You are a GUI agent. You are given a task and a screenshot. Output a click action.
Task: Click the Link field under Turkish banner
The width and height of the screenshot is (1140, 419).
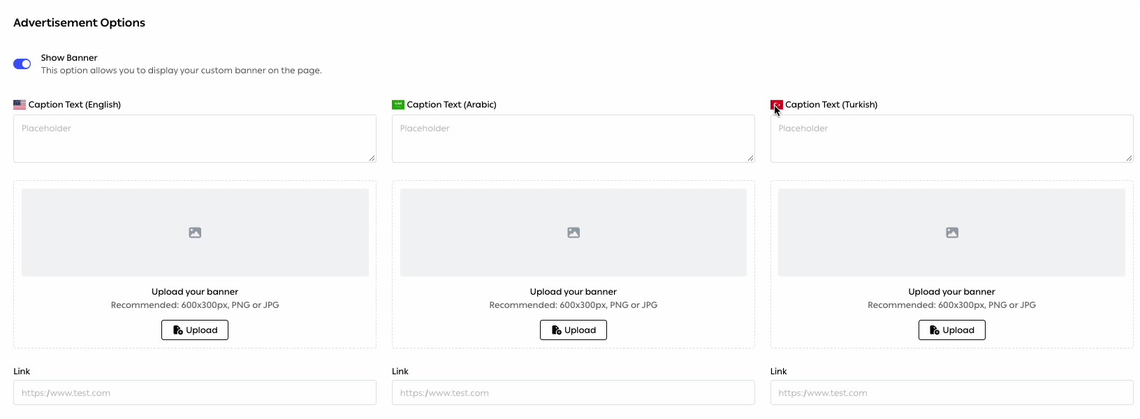(x=952, y=393)
